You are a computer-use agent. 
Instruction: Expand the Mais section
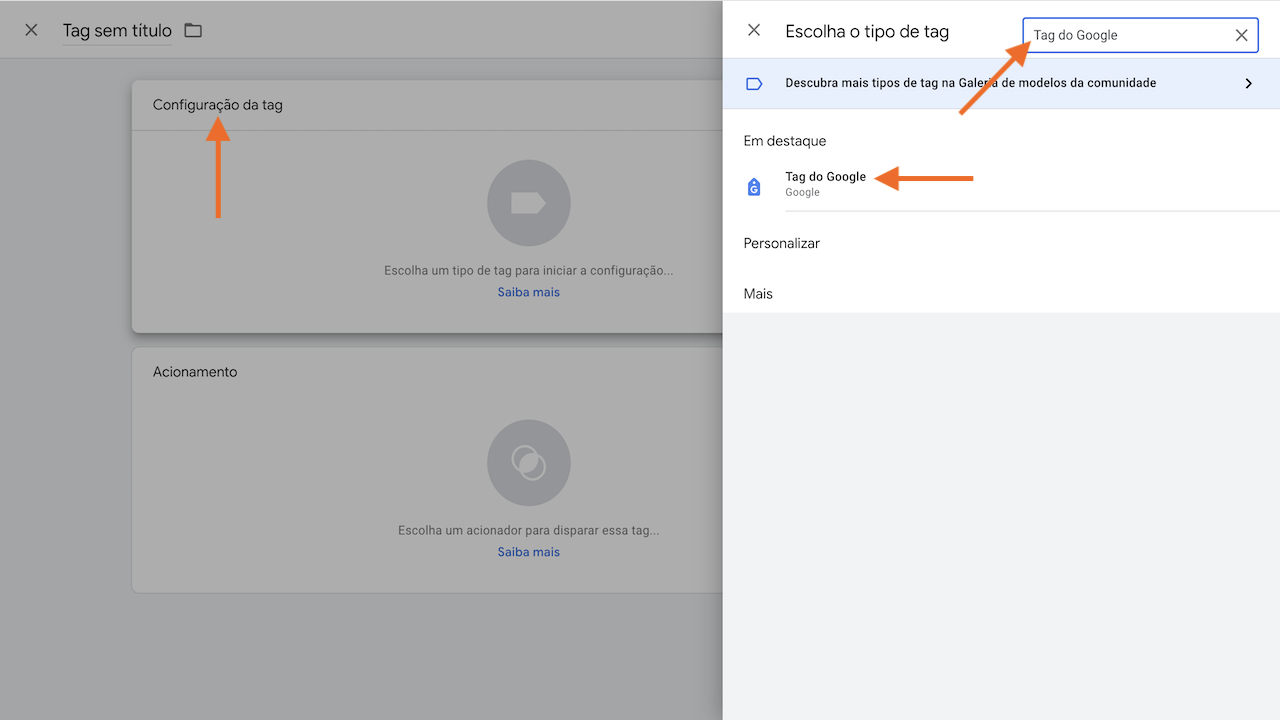(758, 293)
